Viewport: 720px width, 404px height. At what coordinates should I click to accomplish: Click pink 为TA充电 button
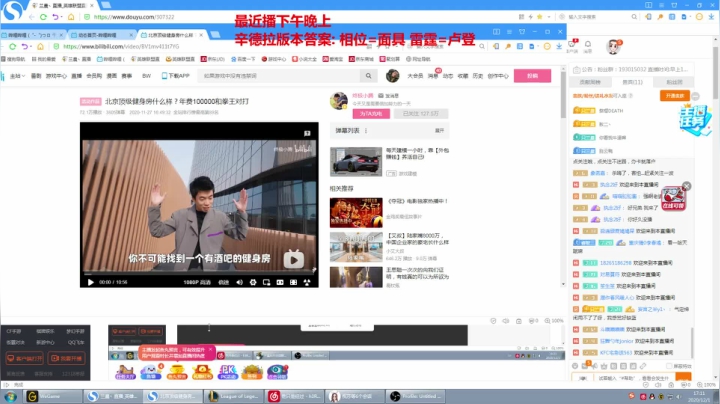click(371, 113)
